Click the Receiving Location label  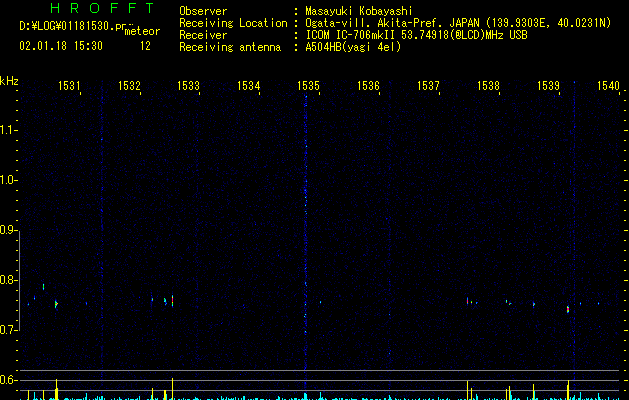(x=233, y=23)
